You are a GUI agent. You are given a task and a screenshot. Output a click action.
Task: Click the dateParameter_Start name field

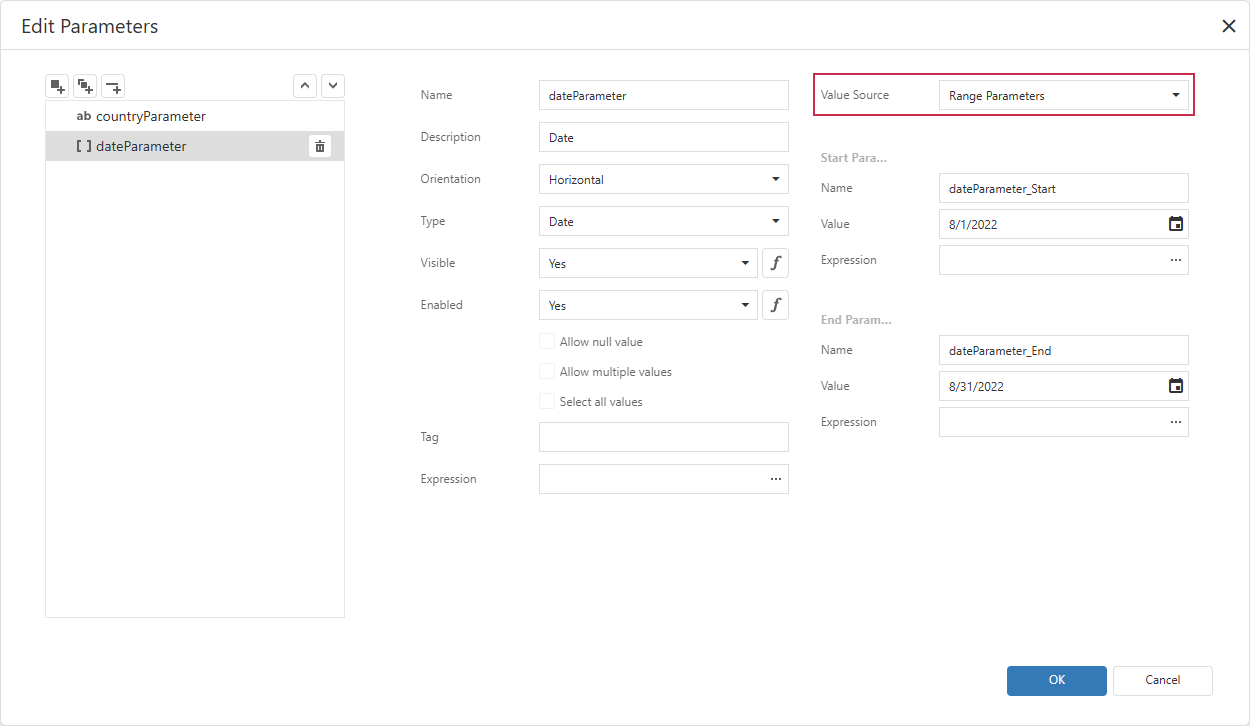[1064, 188]
